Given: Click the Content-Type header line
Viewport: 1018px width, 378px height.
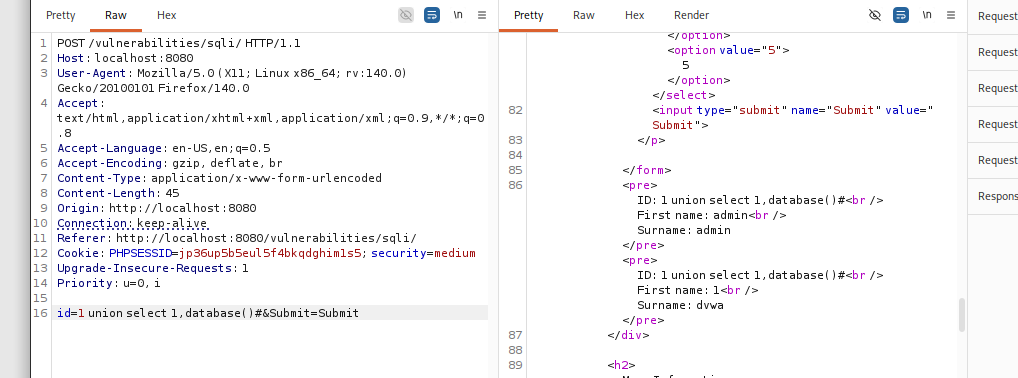Looking at the screenshot, I should click(219, 178).
